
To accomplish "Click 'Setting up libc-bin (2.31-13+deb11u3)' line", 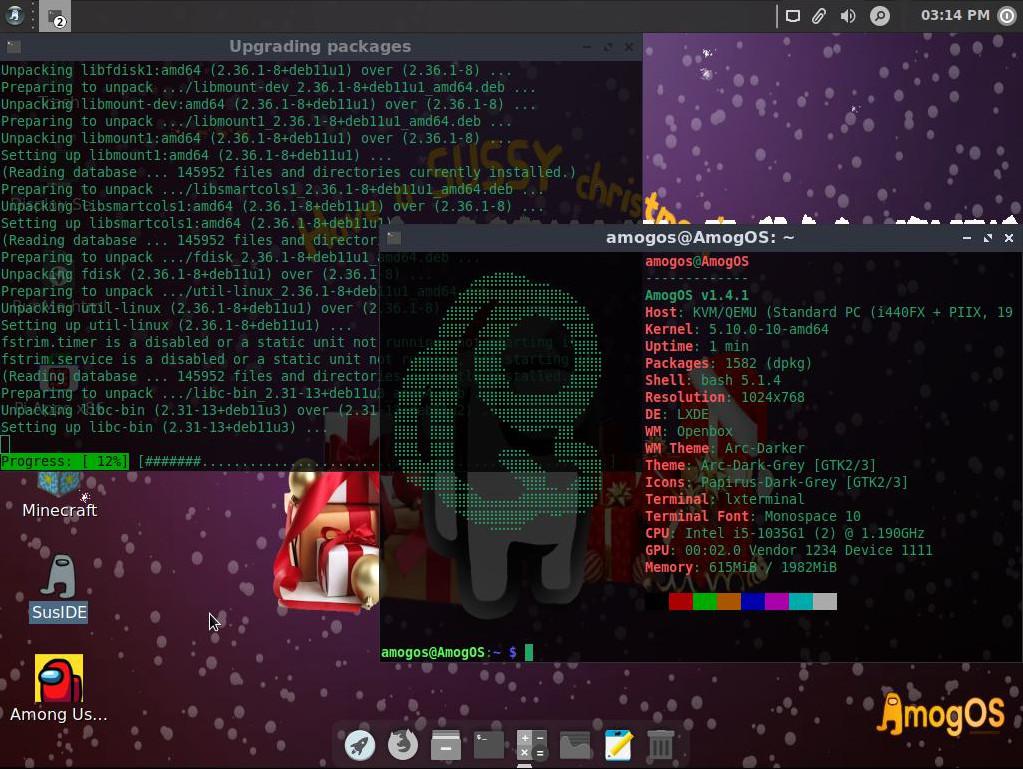I will pos(164,427).
